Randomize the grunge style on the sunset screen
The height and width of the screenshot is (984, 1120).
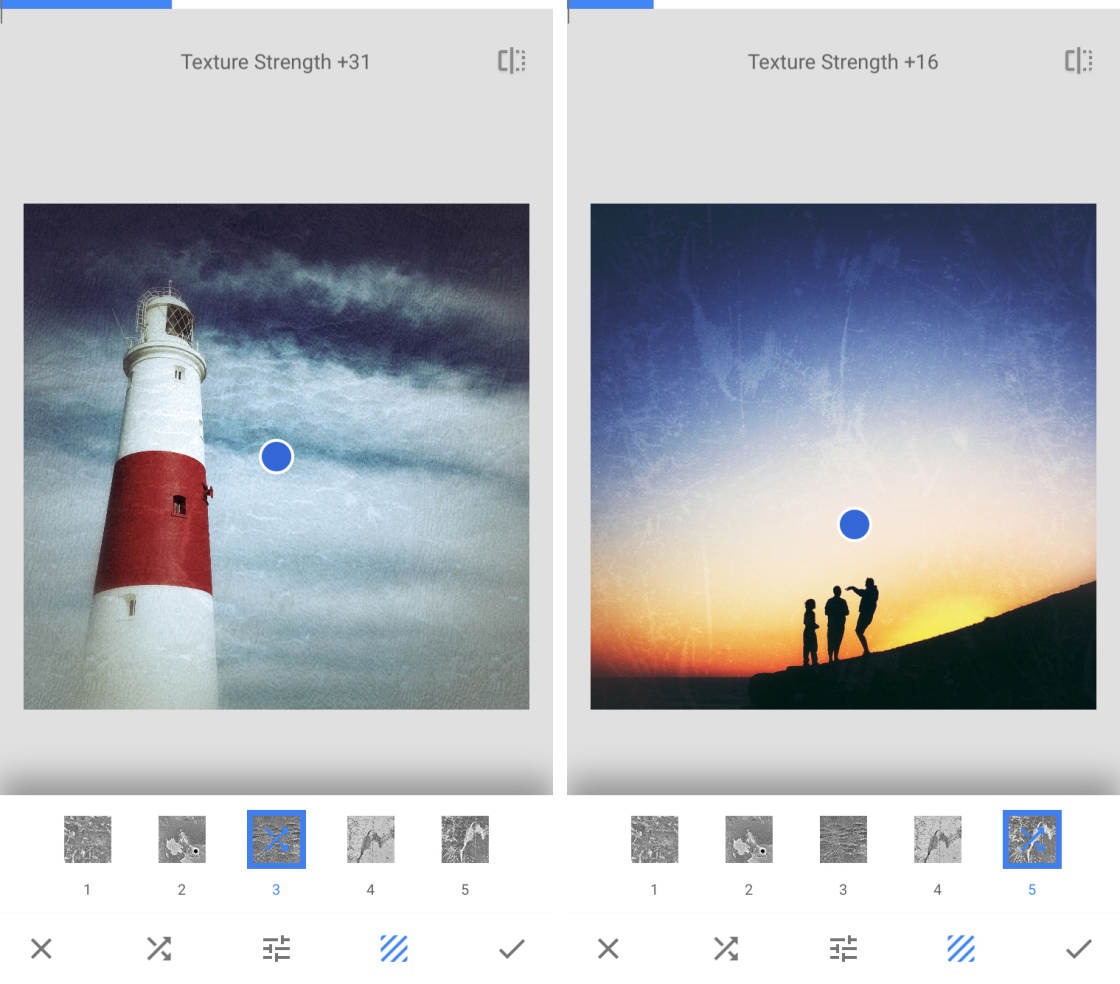coord(726,948)
